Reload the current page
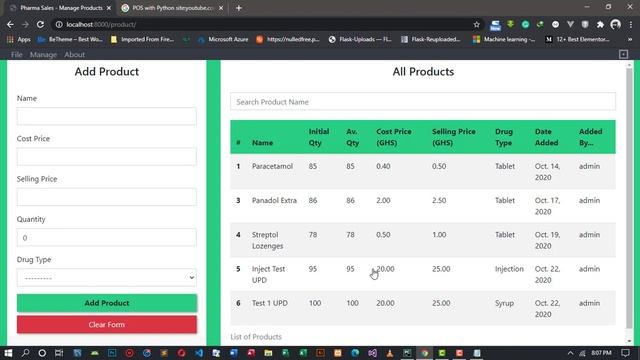The image size is (640, 360). click(40, 24)
